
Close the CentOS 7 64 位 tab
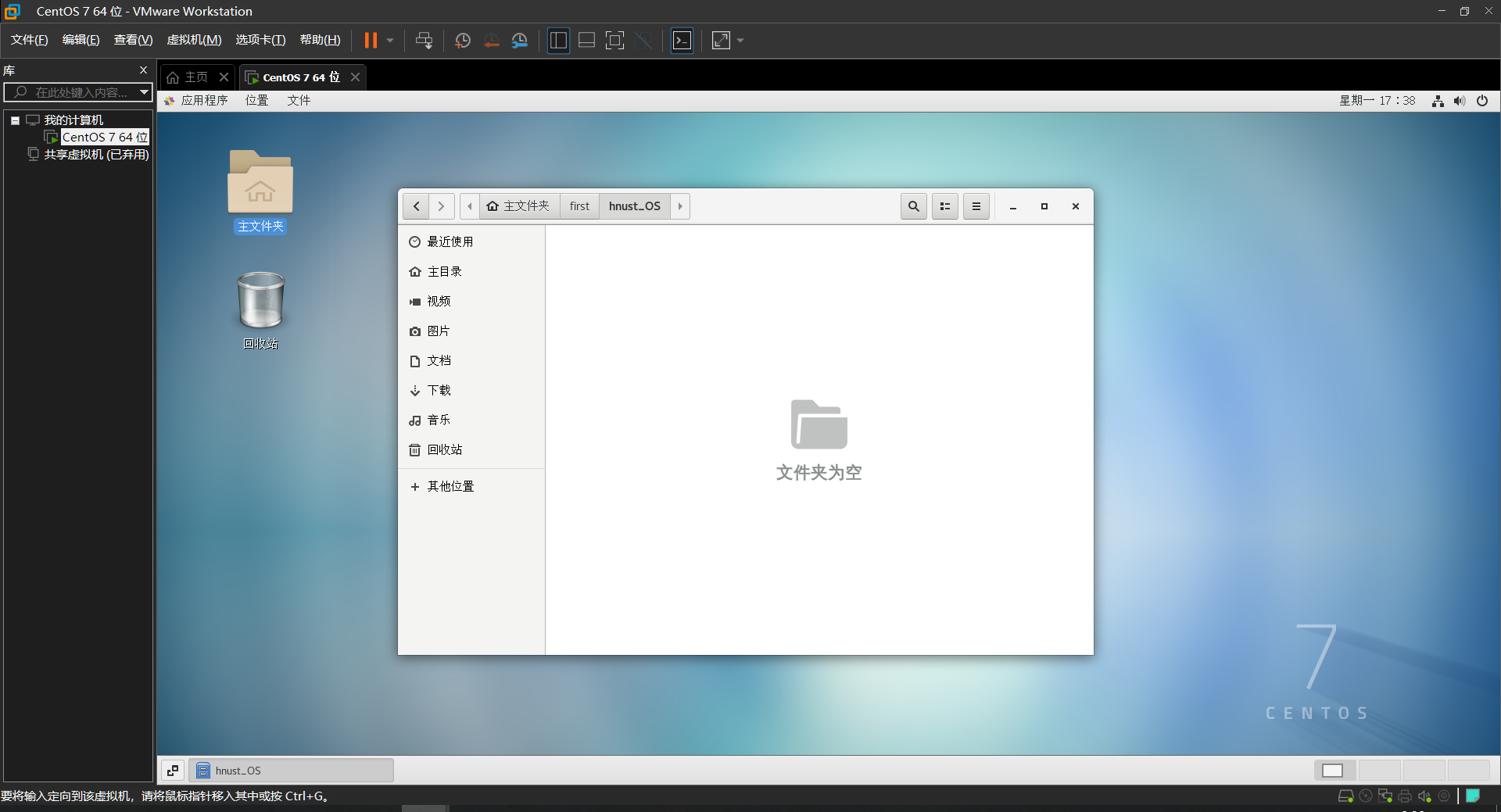tap(355, 77)
